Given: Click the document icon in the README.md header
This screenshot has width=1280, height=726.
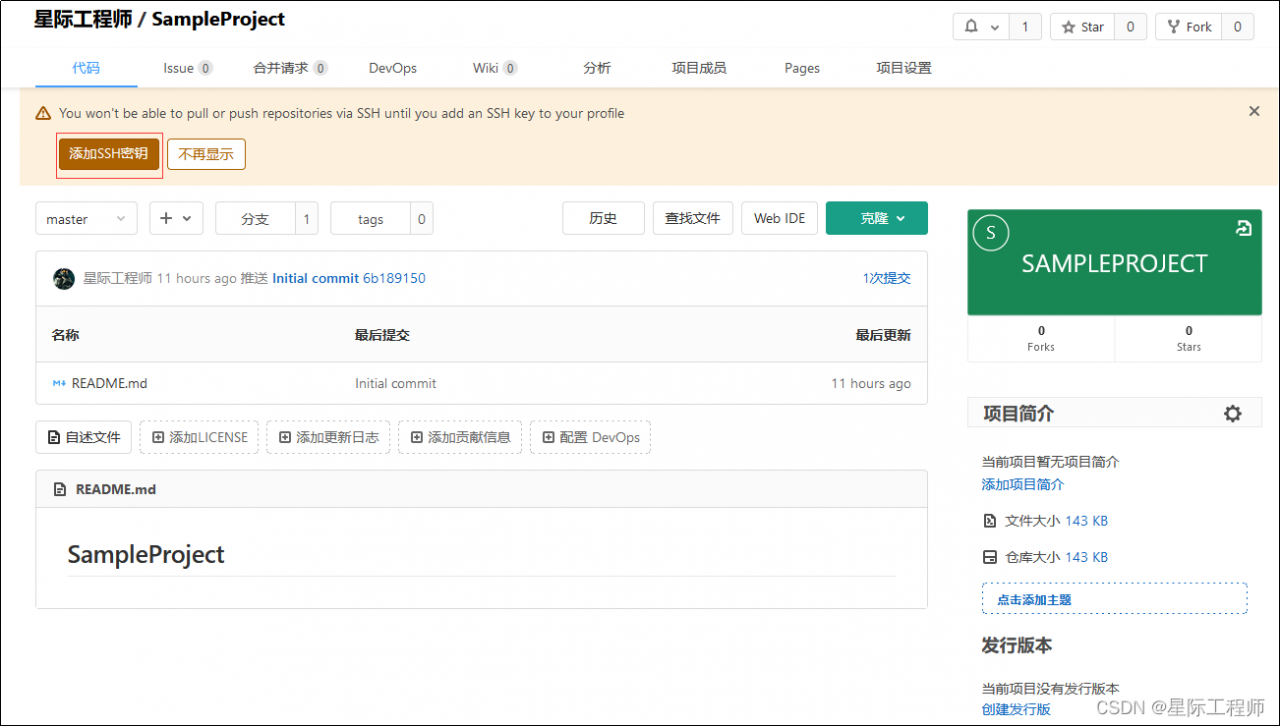Looking at the screenshot, I should click(x=60, y=490).
